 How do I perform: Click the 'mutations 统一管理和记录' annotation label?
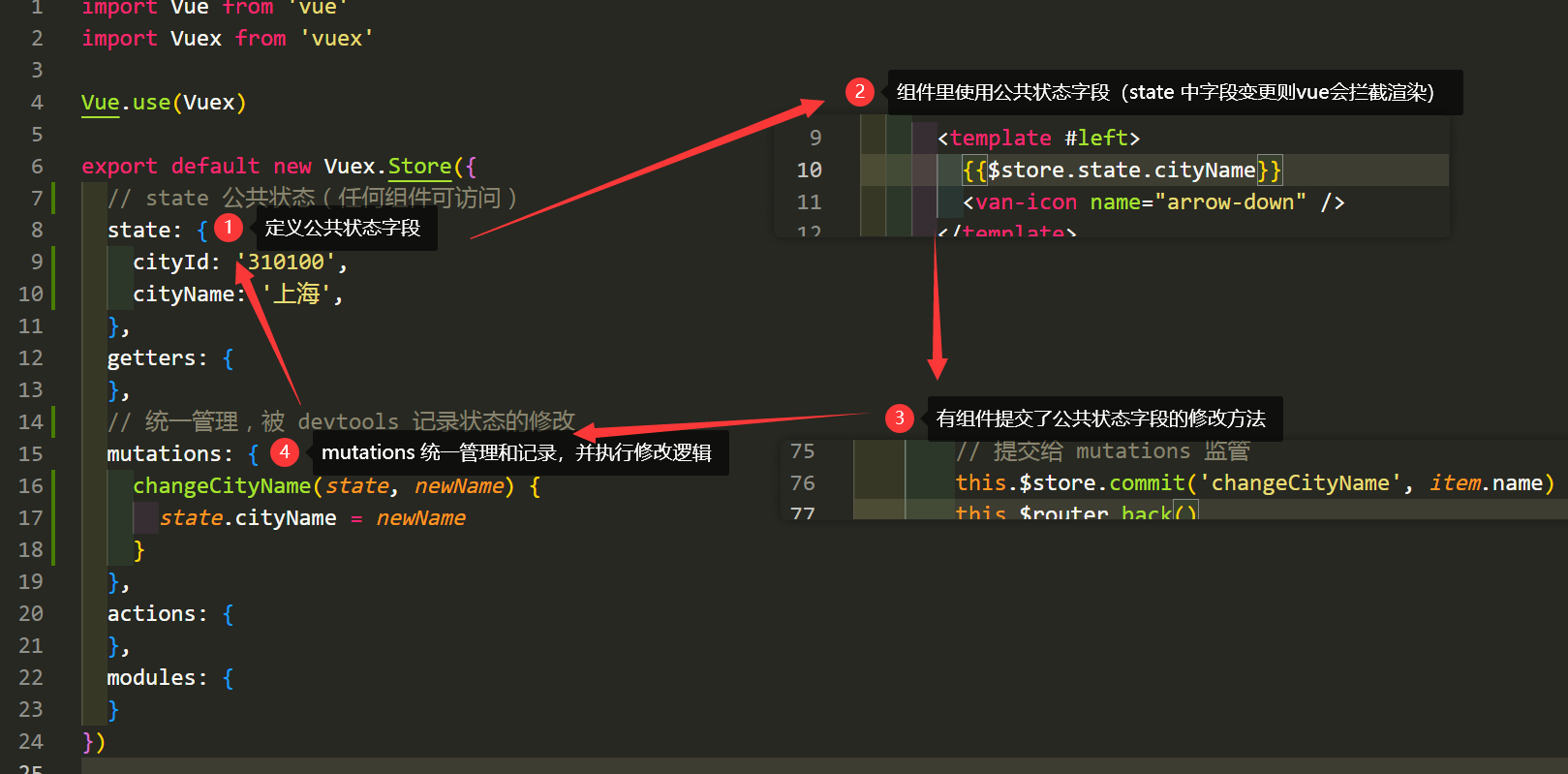tap(516, 453)
